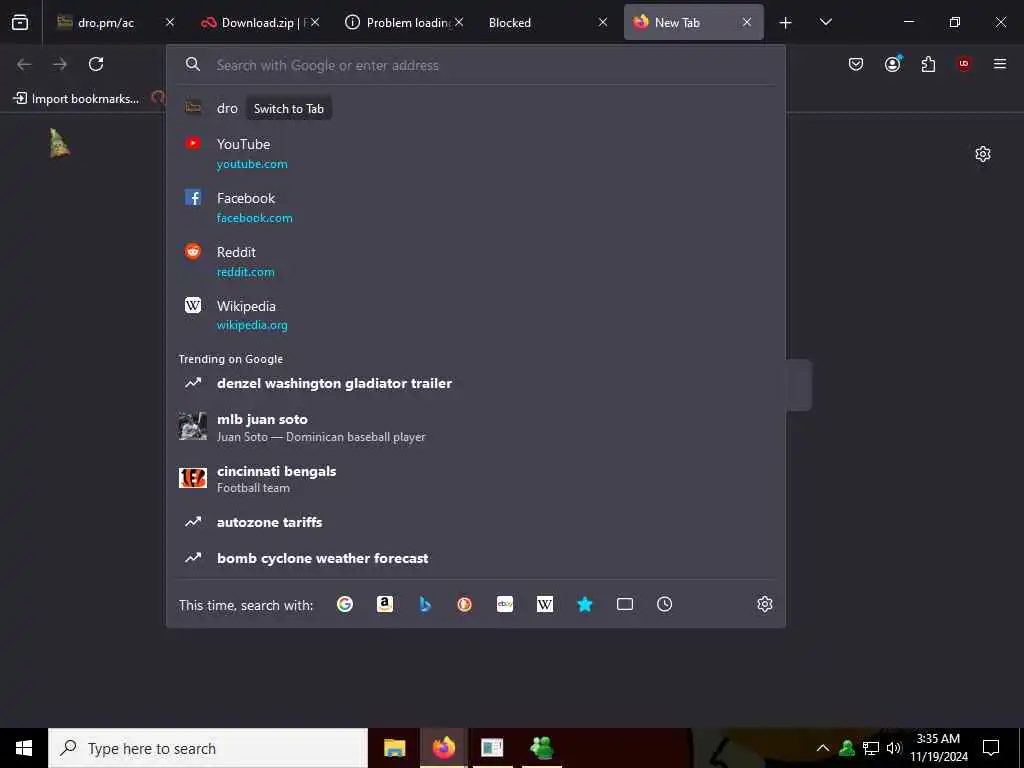
Task: Switch to the Problem loading tab
Action: 404,22
